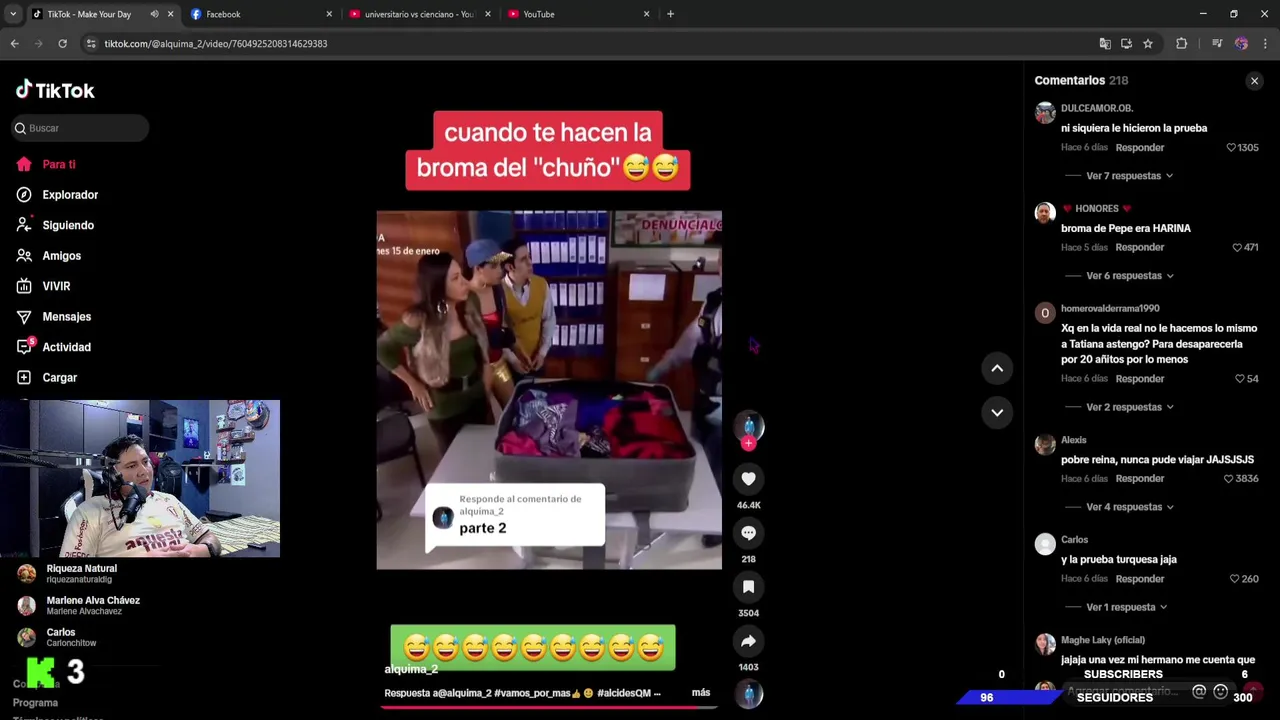The image size is (1280, 720).
Task: Expand Ver 4 respuestas
Action: [x=1129, y=507]
